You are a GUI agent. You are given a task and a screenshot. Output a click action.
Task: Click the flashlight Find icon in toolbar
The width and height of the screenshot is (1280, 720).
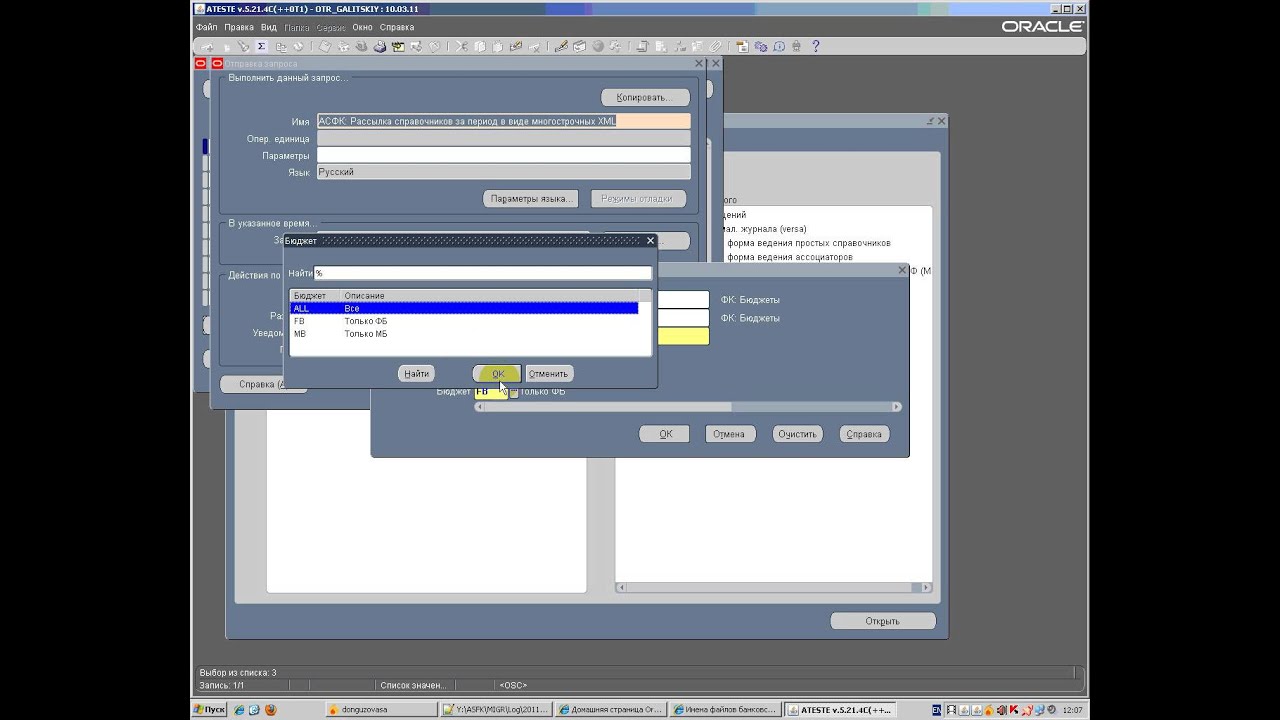241,46
